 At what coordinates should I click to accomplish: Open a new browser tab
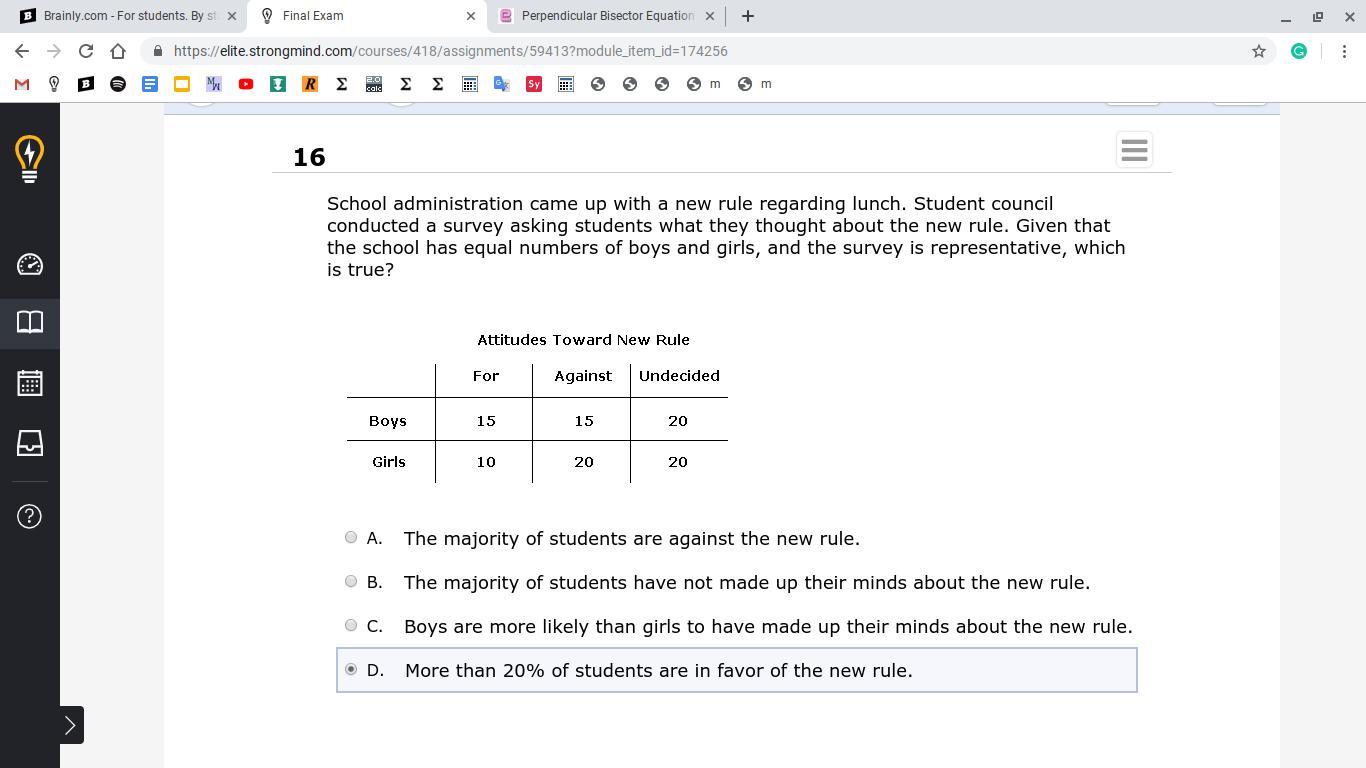748,16
